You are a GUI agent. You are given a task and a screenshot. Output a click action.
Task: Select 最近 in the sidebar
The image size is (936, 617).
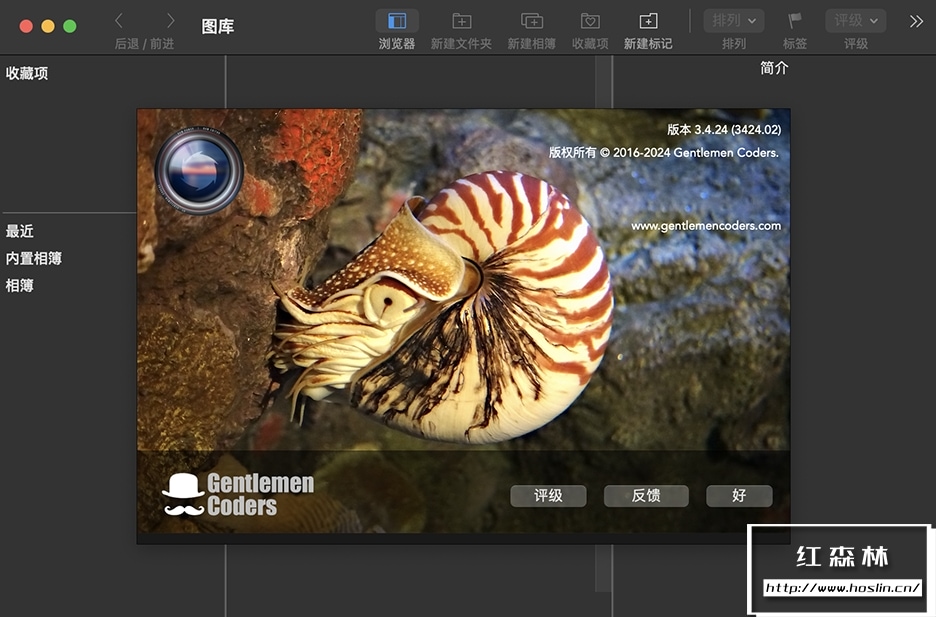[x=20, y=231]
